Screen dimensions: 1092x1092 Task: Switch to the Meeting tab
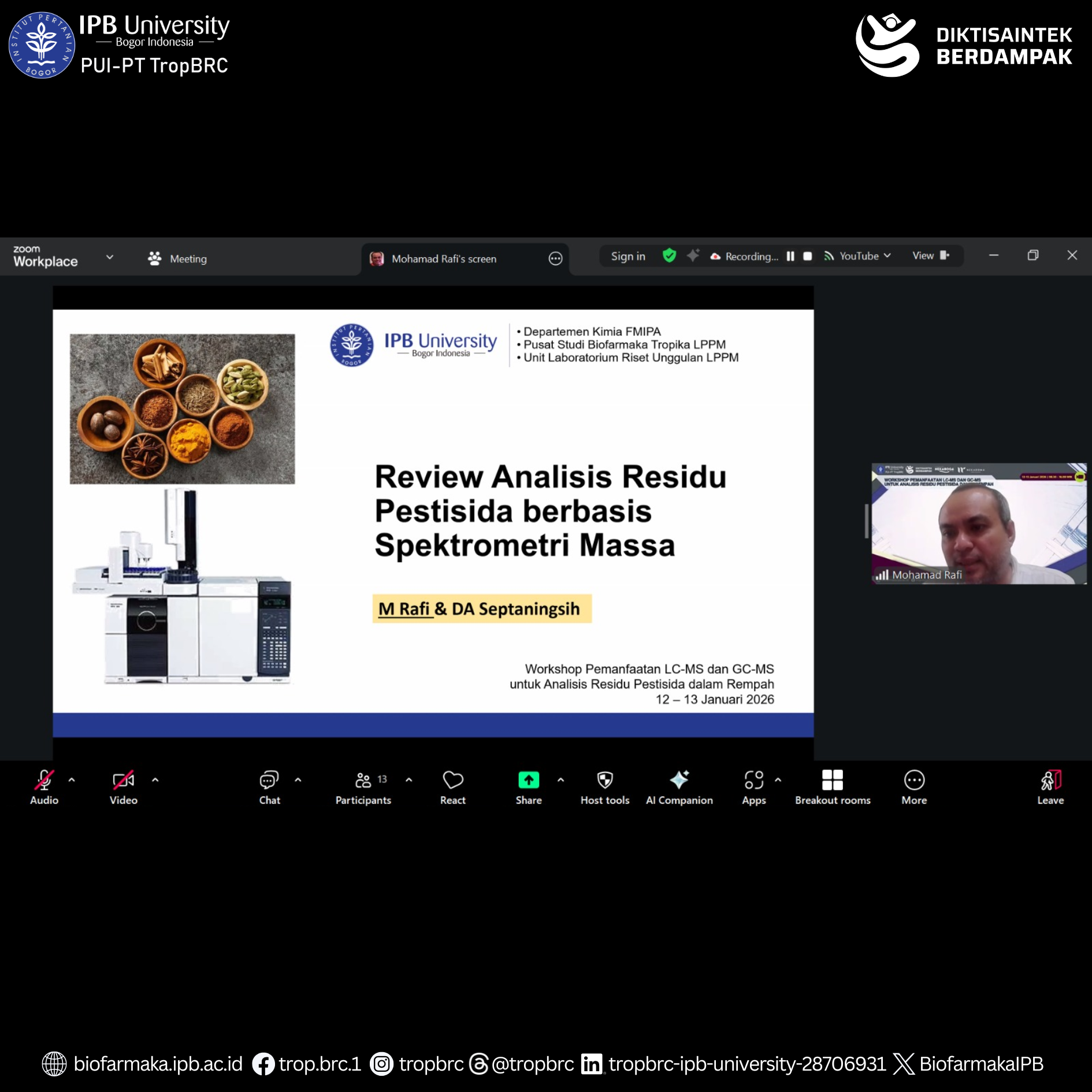tap(177, 259)
